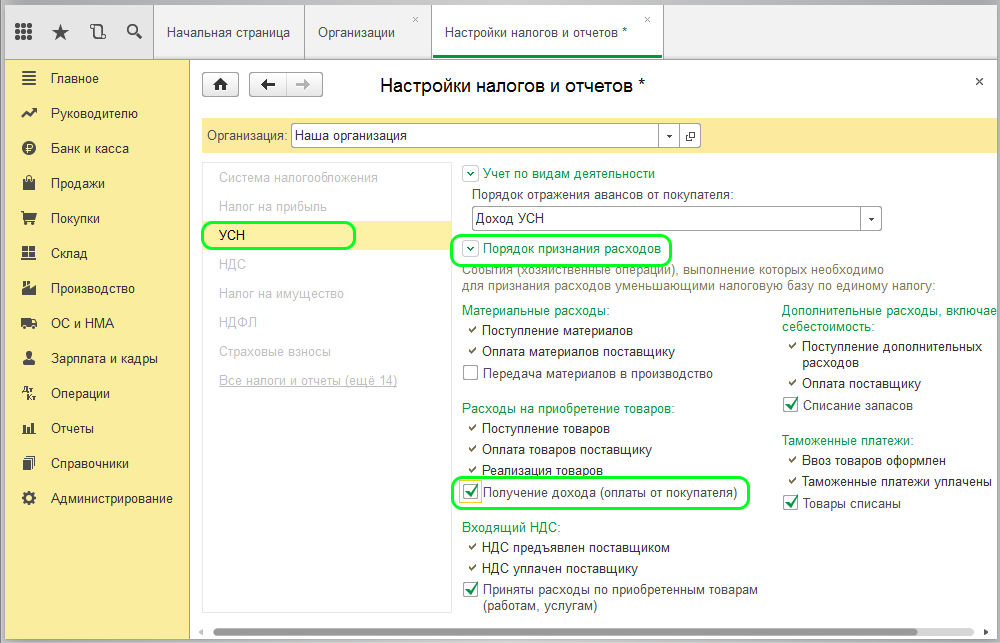
Task: Select the Продажи sidebar icon
Action: [27, 182]
